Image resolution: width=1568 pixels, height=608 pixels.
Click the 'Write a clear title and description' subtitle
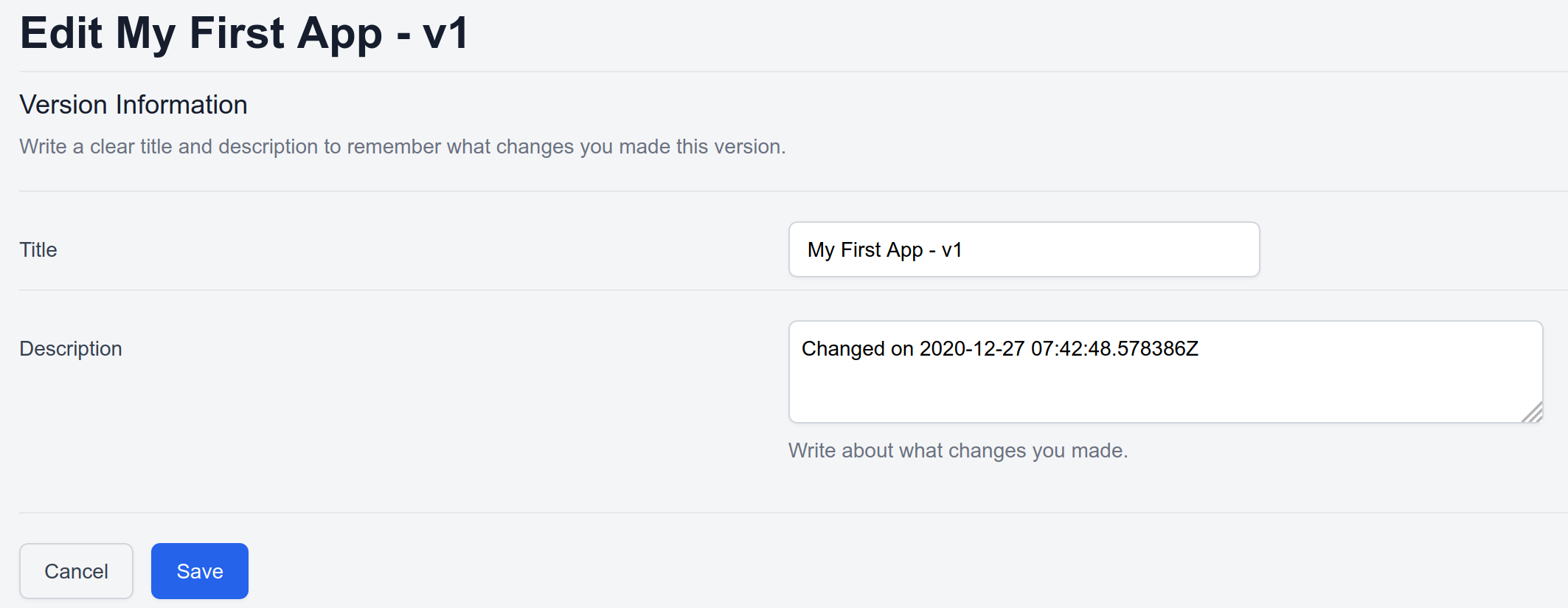(x=403, y=147)
